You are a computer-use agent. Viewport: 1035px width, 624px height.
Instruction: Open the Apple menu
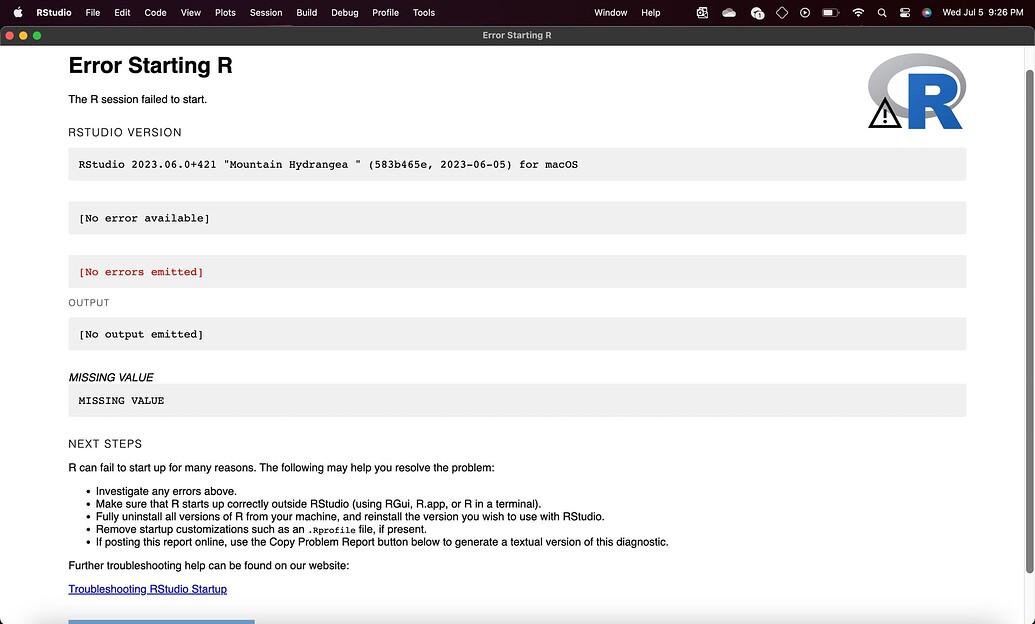coord(18,12)
